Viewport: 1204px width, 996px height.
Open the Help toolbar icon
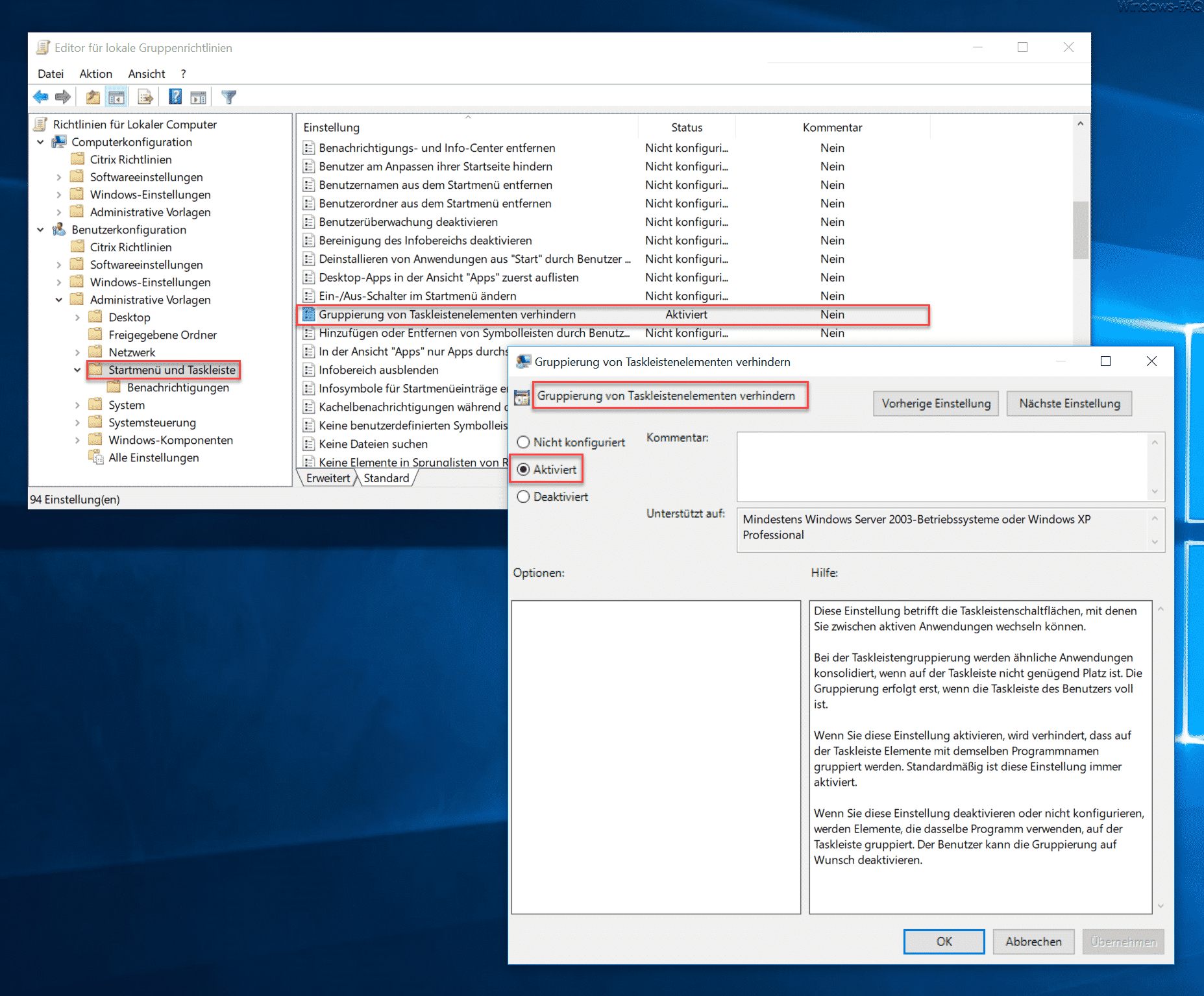click(x=175, y=97)
